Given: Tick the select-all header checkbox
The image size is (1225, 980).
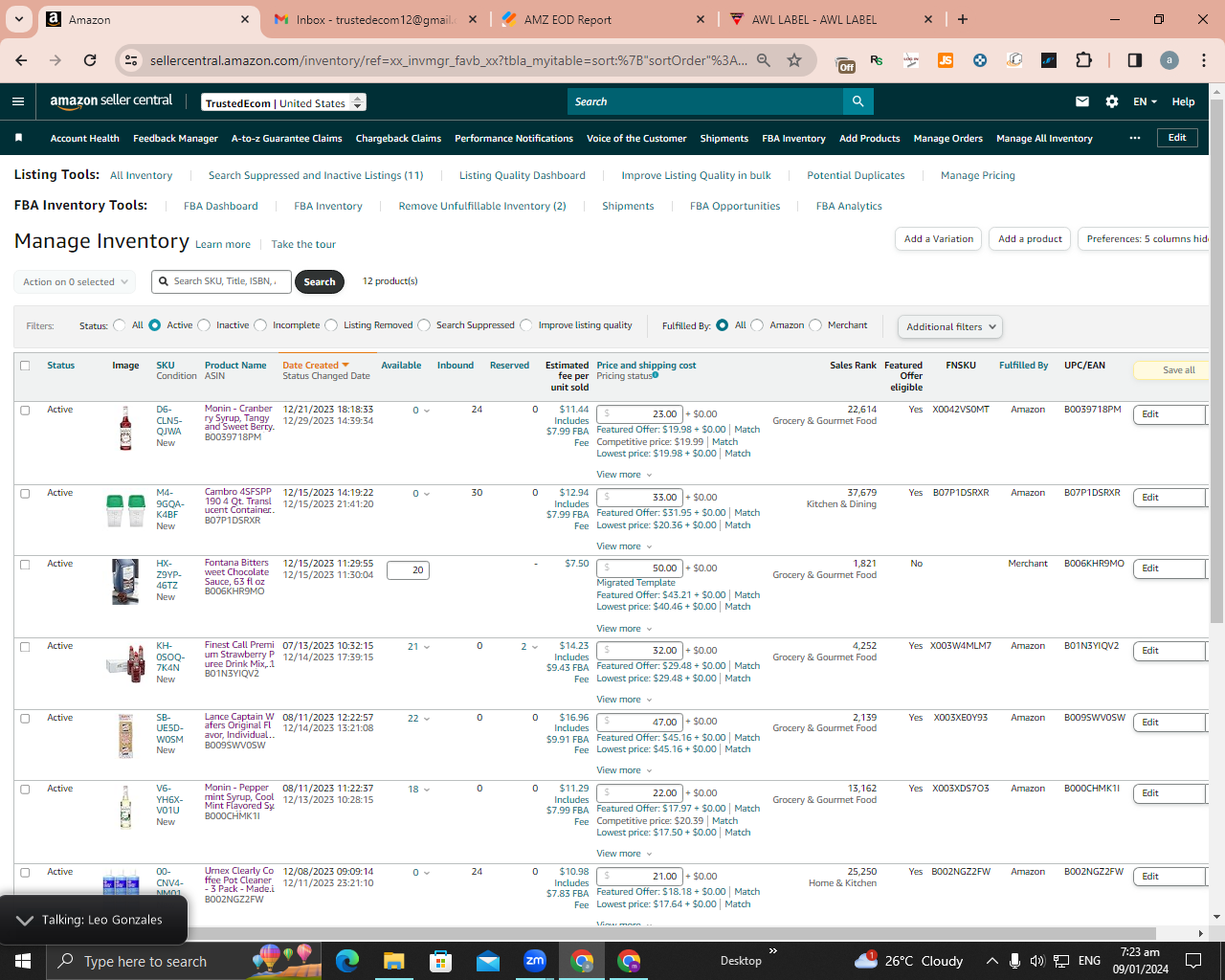Looking at the screenshot, I should point(25,366).
